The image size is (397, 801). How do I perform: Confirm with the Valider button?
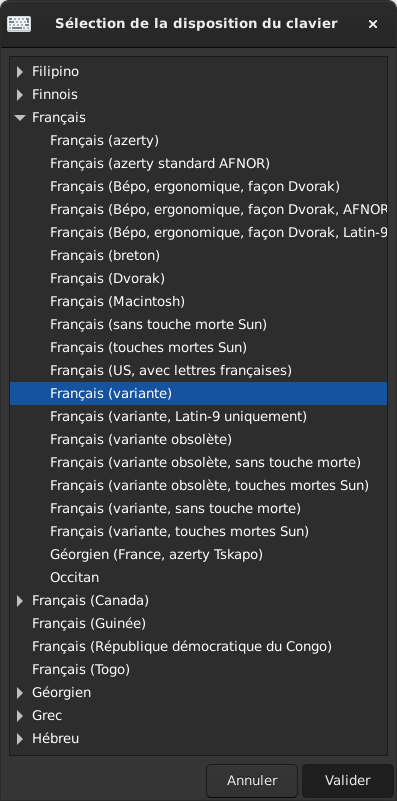pos(347,781)
